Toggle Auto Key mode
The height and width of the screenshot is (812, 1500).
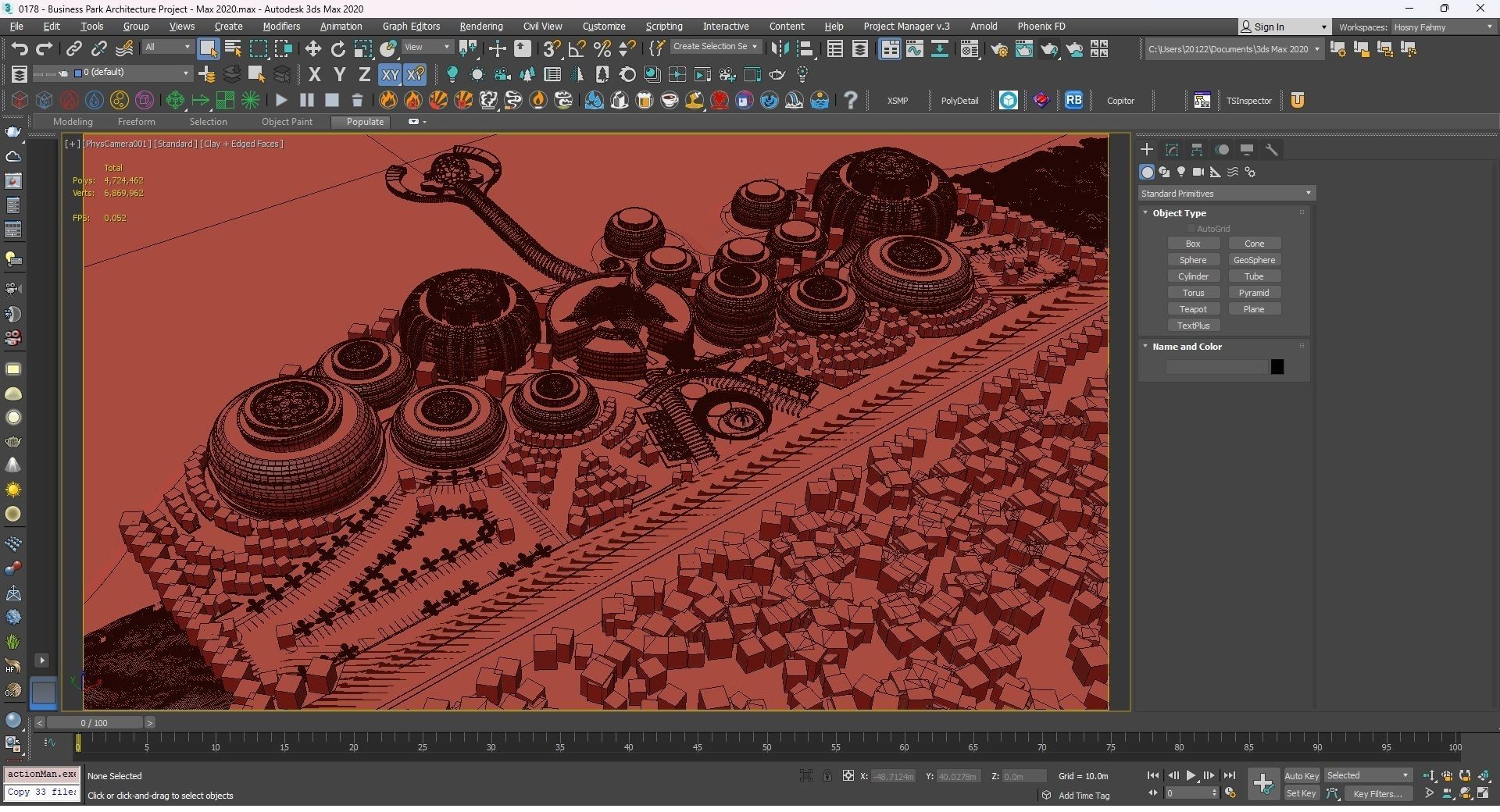pos(1302,775)
